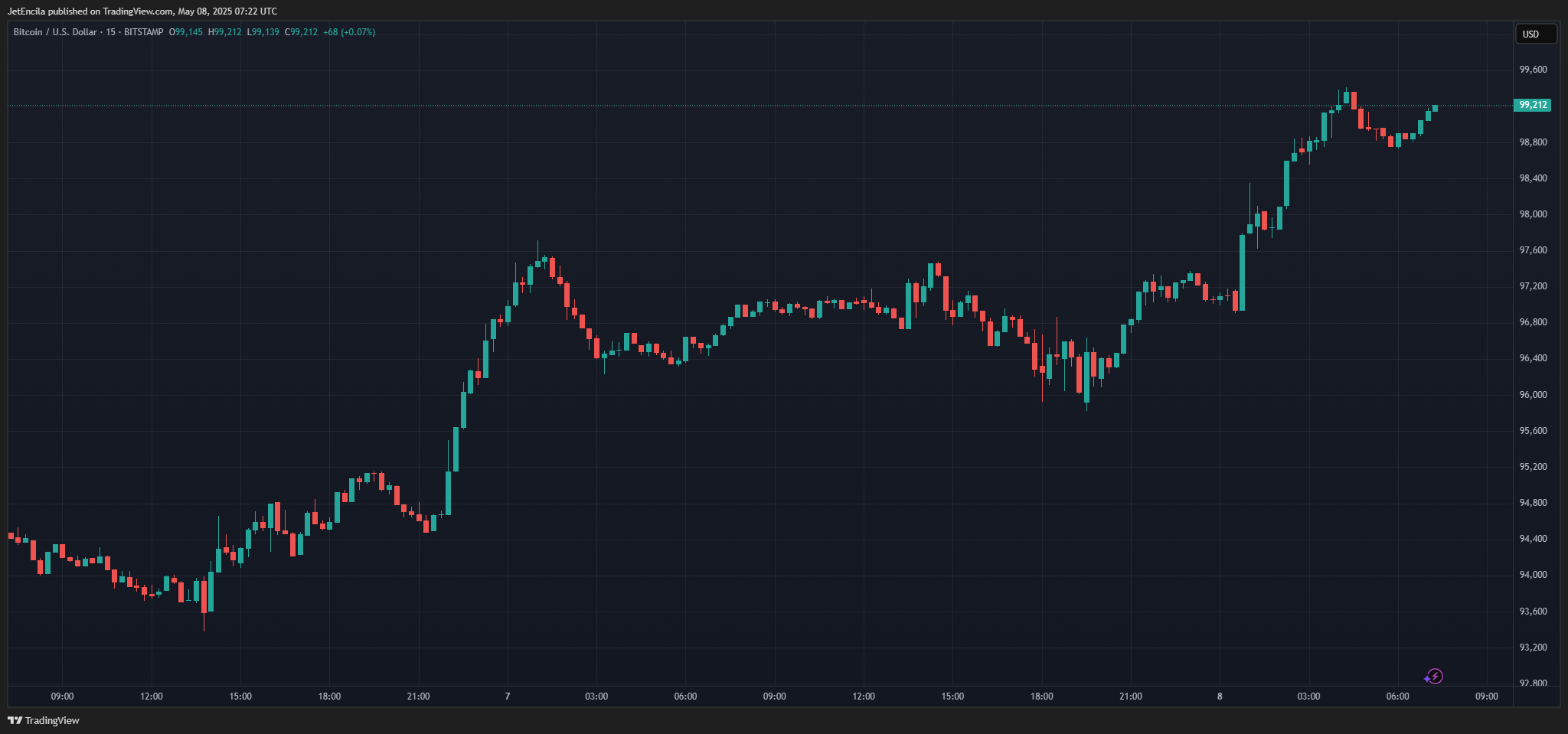Click the low value L99,139

[263, 32]
